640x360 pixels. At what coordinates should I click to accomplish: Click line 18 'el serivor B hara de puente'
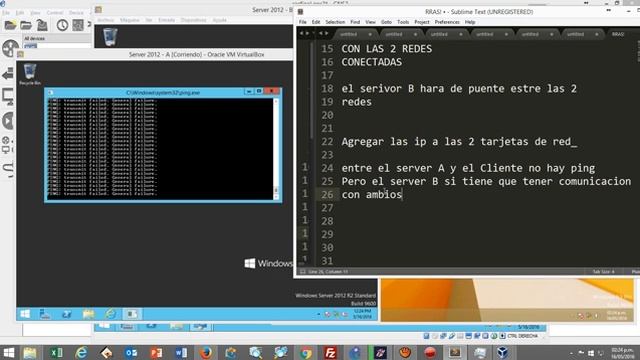click(x=459, y=89)
